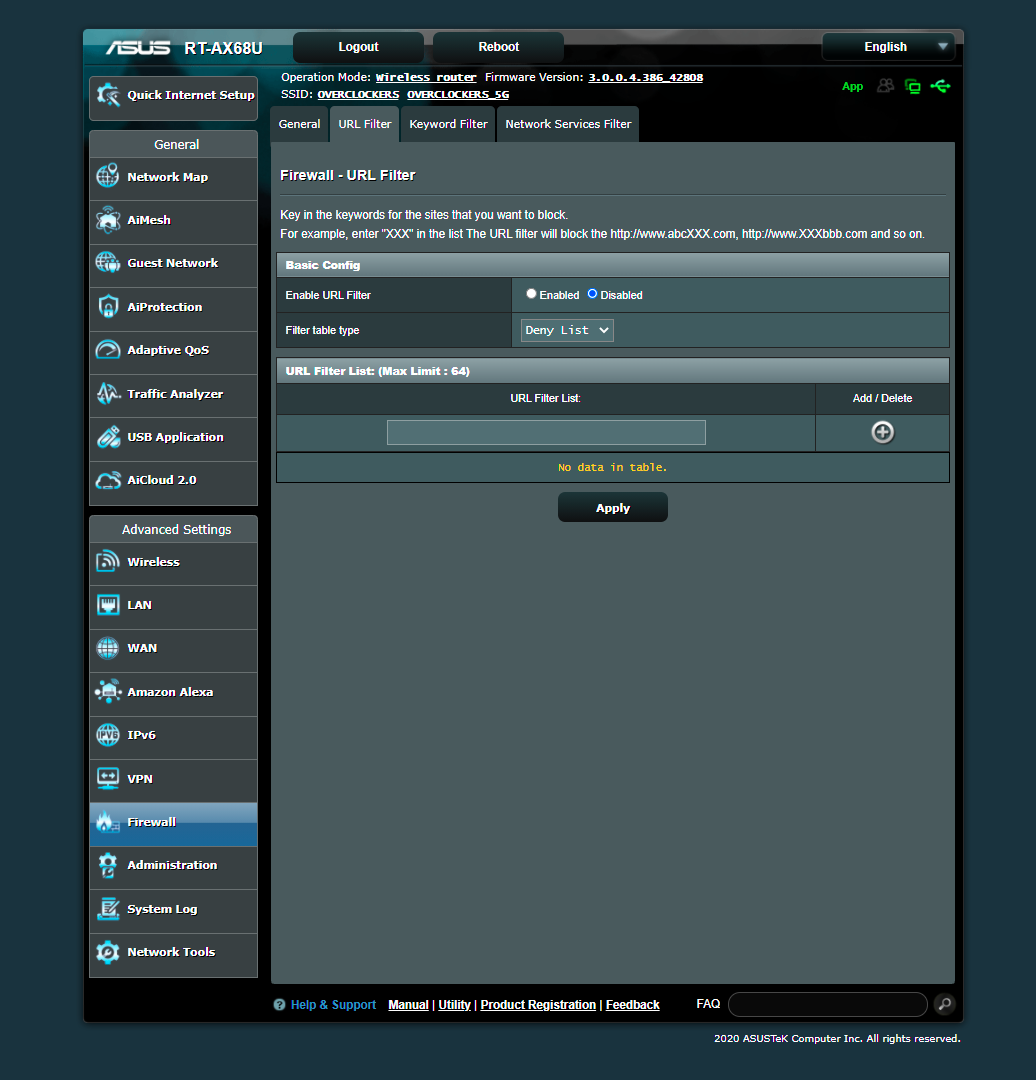The image size is (1036, 1080).
Task: Open the Utility link
Action: click(x=455, y=1005)
